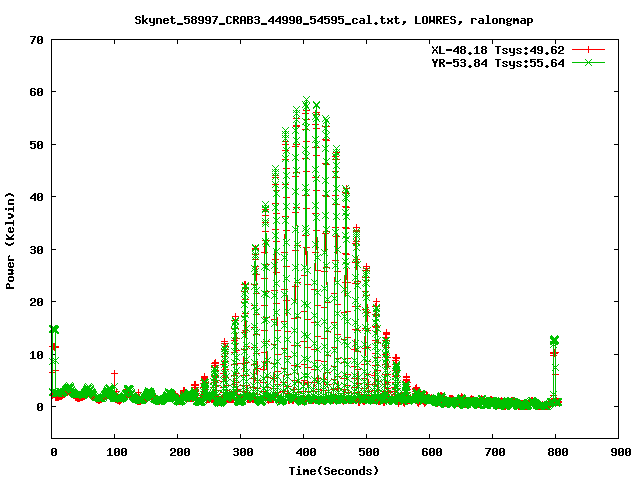The image size is (640, 480).
Task: Select the XL-48.18 Tsys:49.62 legend label
Action: pyautogui.click(x=498, y=50)
